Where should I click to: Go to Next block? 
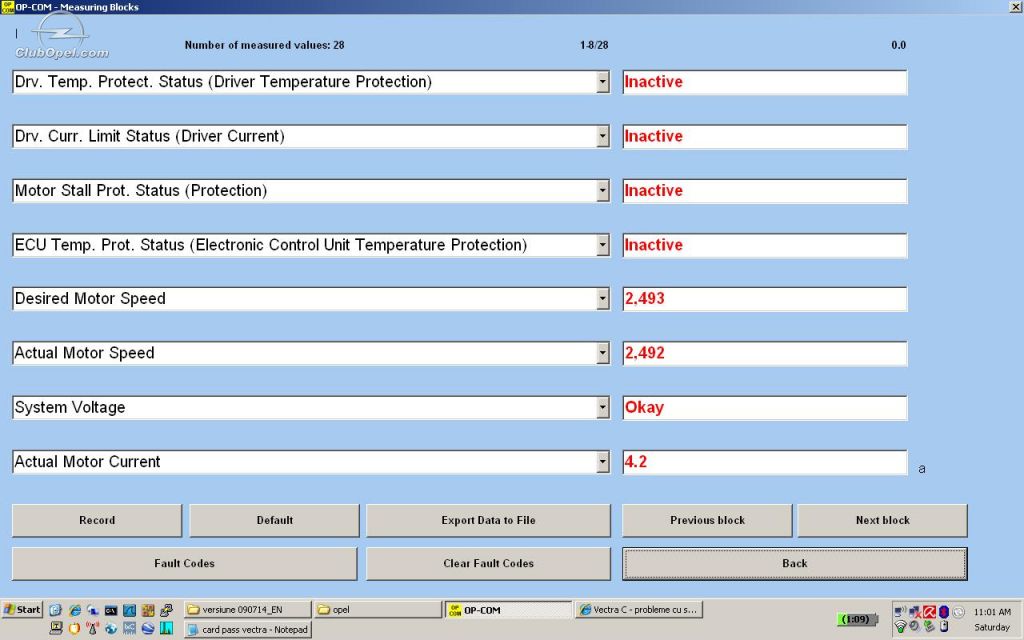[x=882, y=520]
